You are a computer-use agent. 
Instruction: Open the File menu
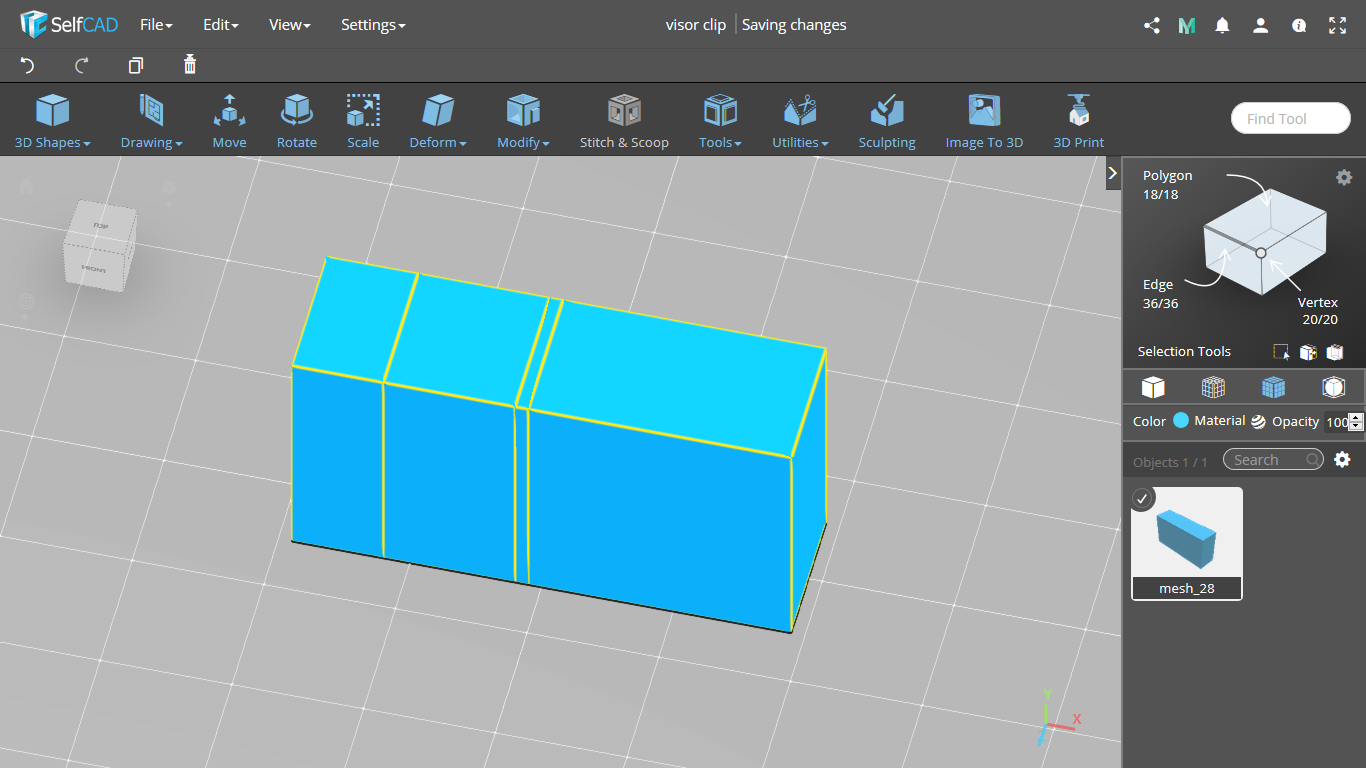[x=156, y=25]
